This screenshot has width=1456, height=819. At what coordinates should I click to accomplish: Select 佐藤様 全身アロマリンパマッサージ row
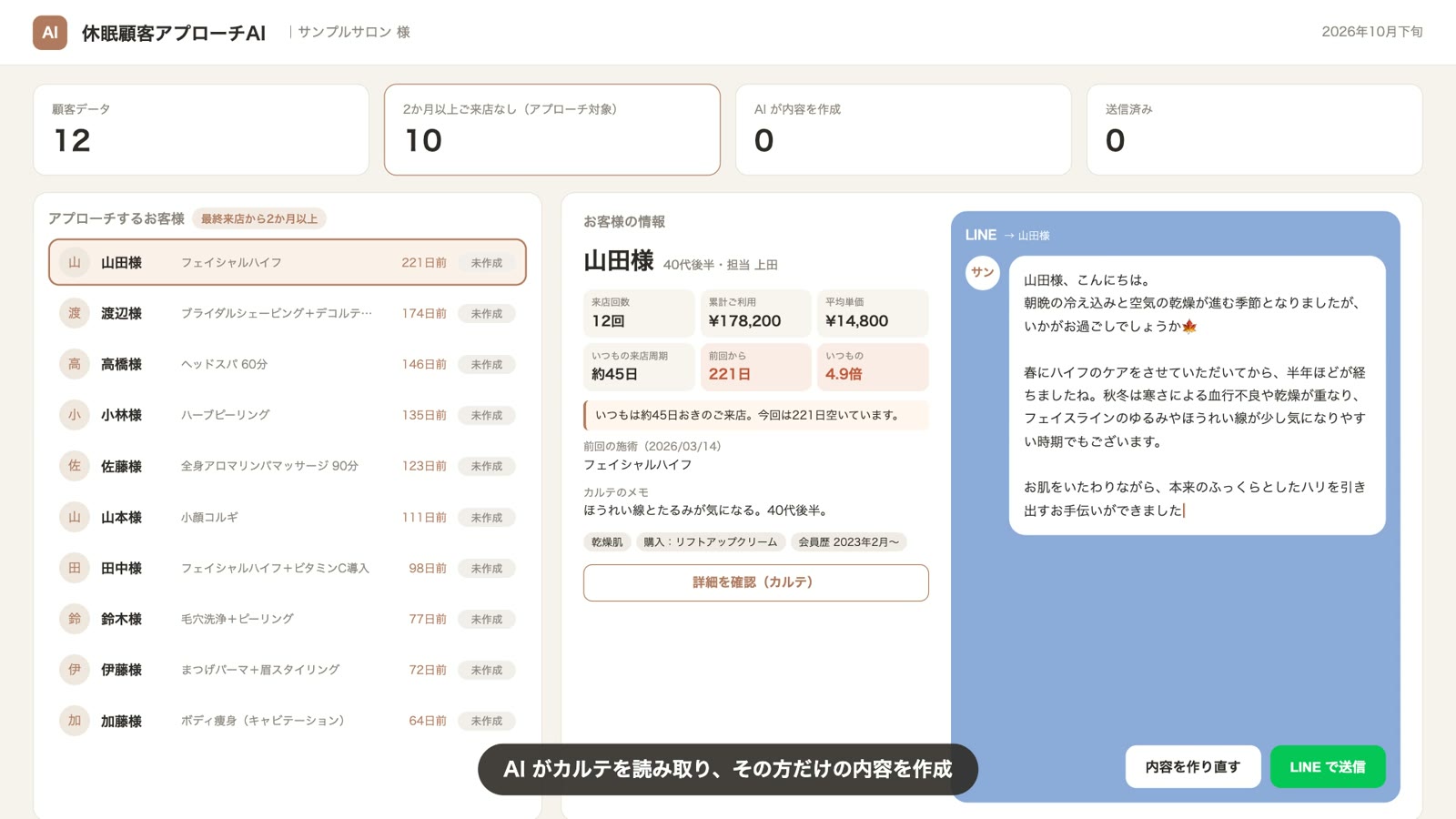[x=288, y=466]
